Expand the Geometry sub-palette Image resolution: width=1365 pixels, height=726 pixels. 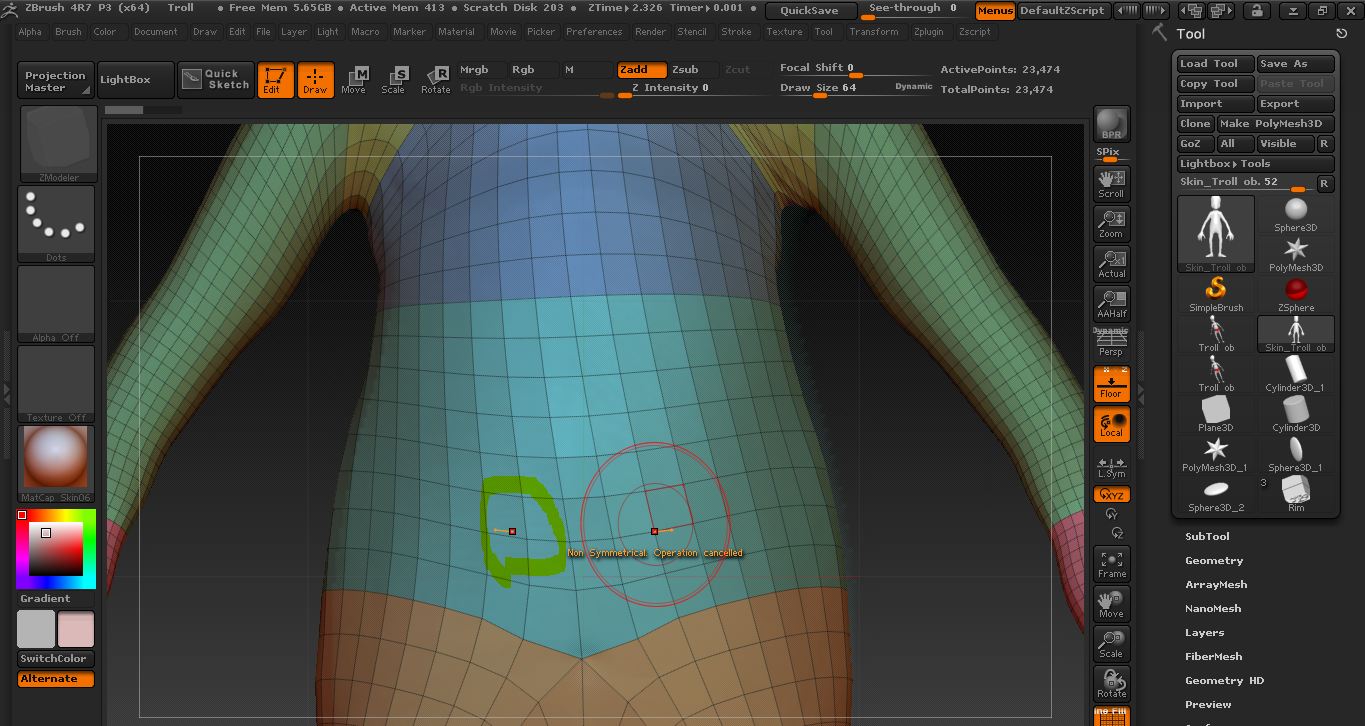pyautogui.click(x=1214, y=561)
